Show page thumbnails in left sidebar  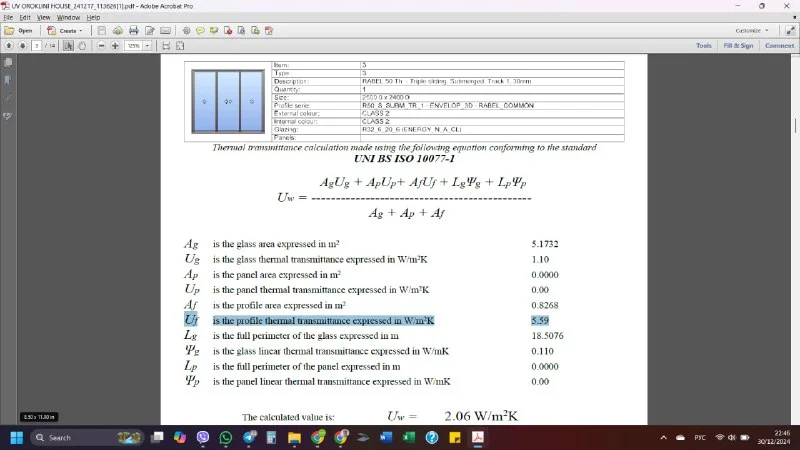coord(7,62)
